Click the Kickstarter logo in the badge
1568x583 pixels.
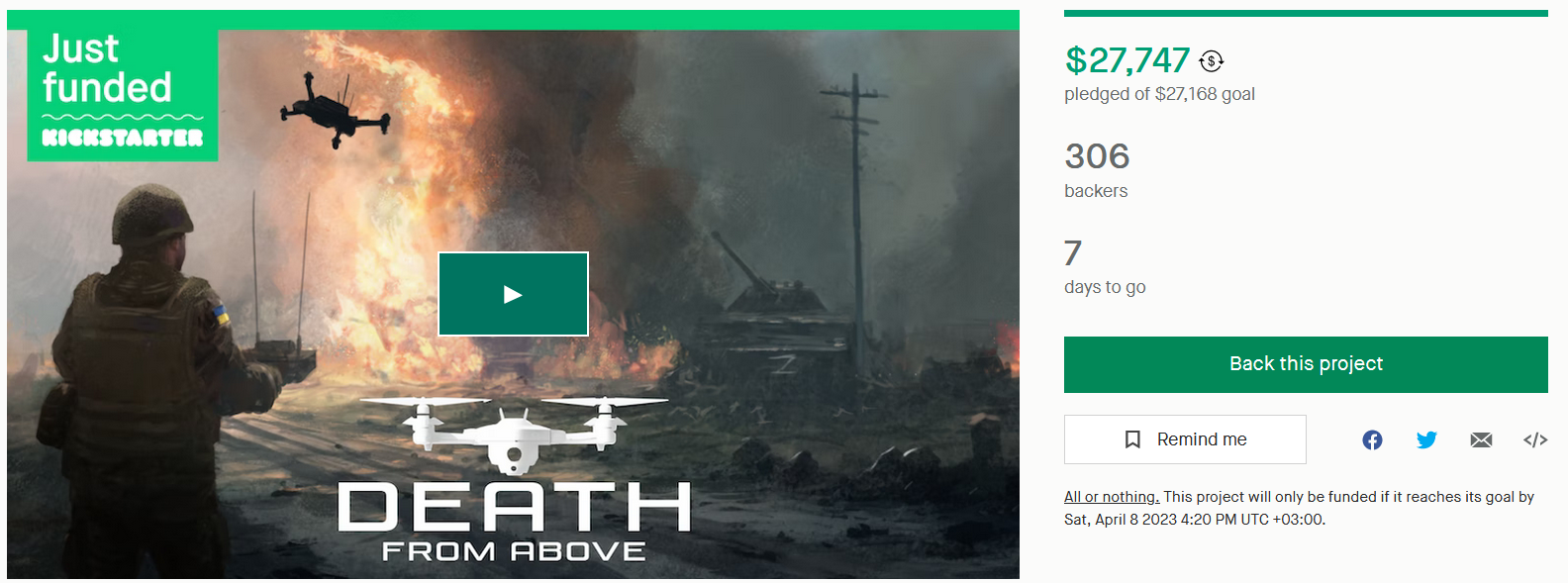point(123,137)
